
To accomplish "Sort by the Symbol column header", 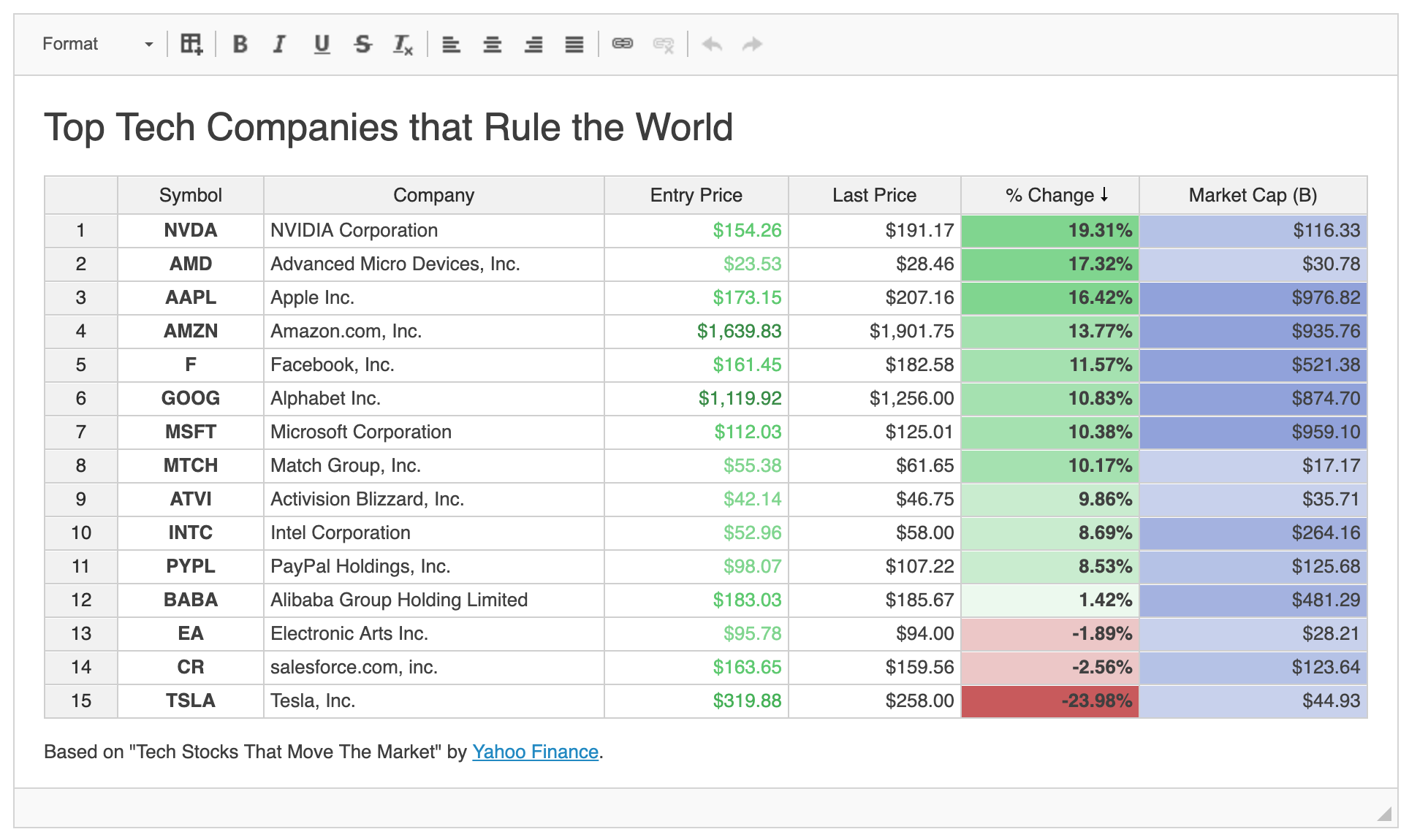I will click(191, 195).
